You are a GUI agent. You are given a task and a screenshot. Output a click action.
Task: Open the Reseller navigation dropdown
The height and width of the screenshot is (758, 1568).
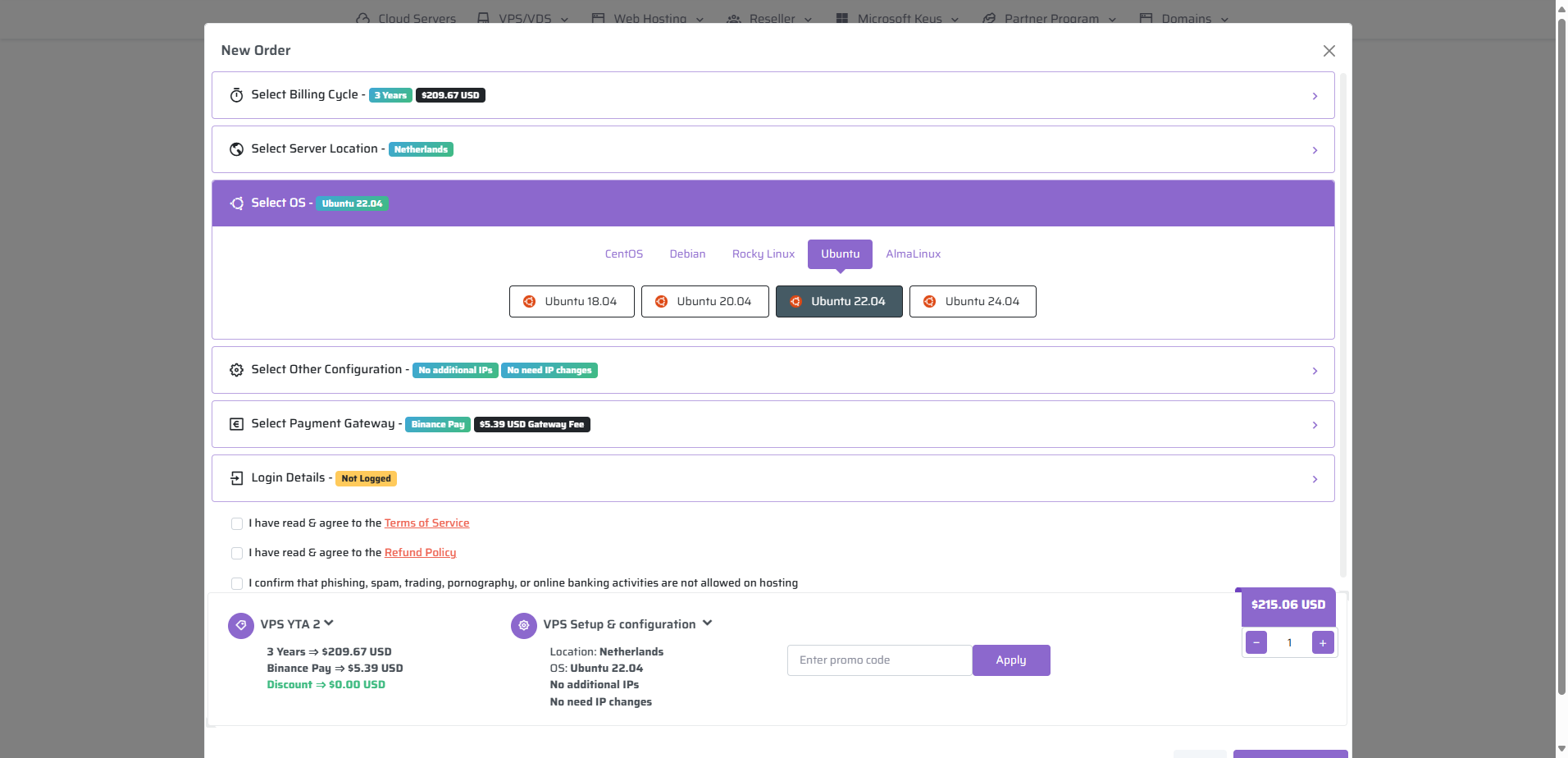tap(809, 19)
